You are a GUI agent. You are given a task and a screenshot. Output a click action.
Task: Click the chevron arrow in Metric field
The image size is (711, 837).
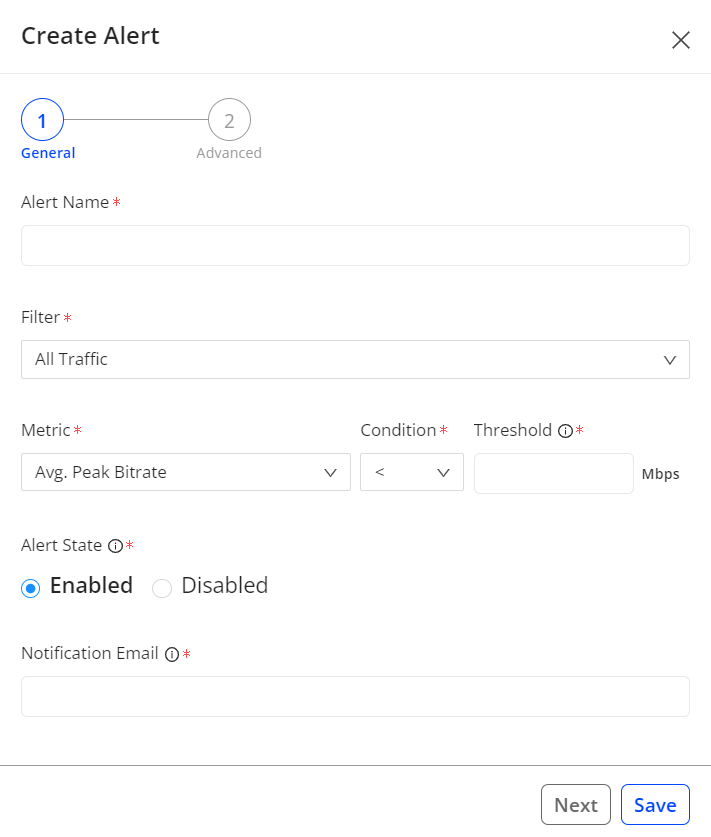click(x=331, y=473)
